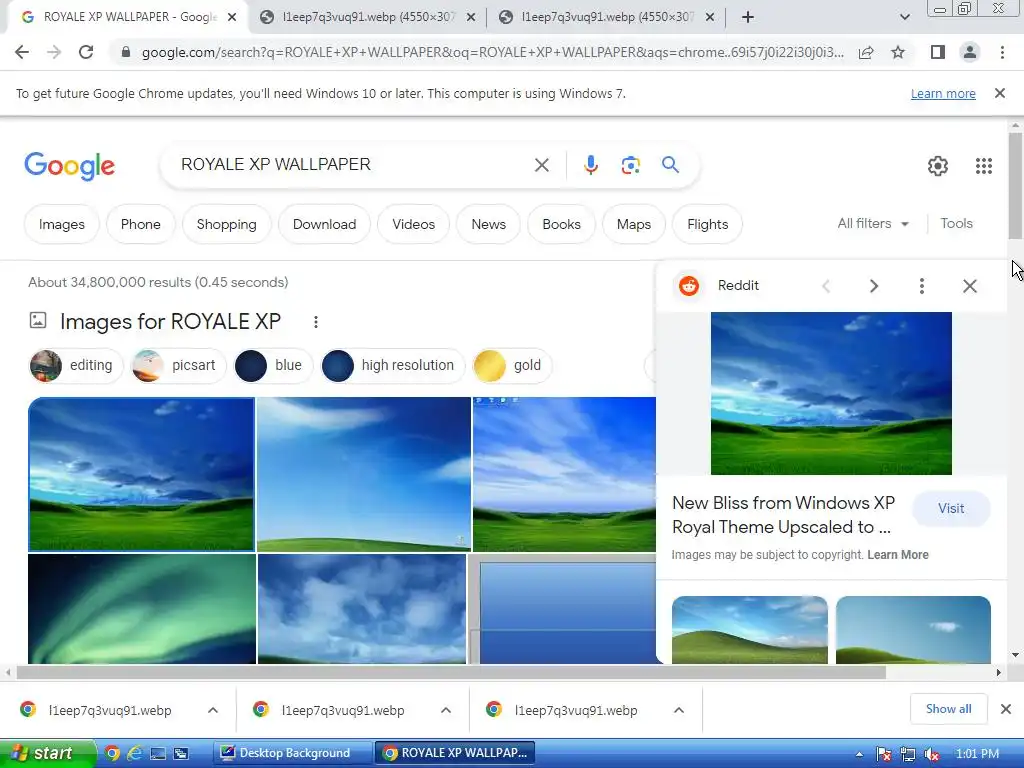Start voice search with microphone
The image size is (1024, 768).
tap(590, 165)
